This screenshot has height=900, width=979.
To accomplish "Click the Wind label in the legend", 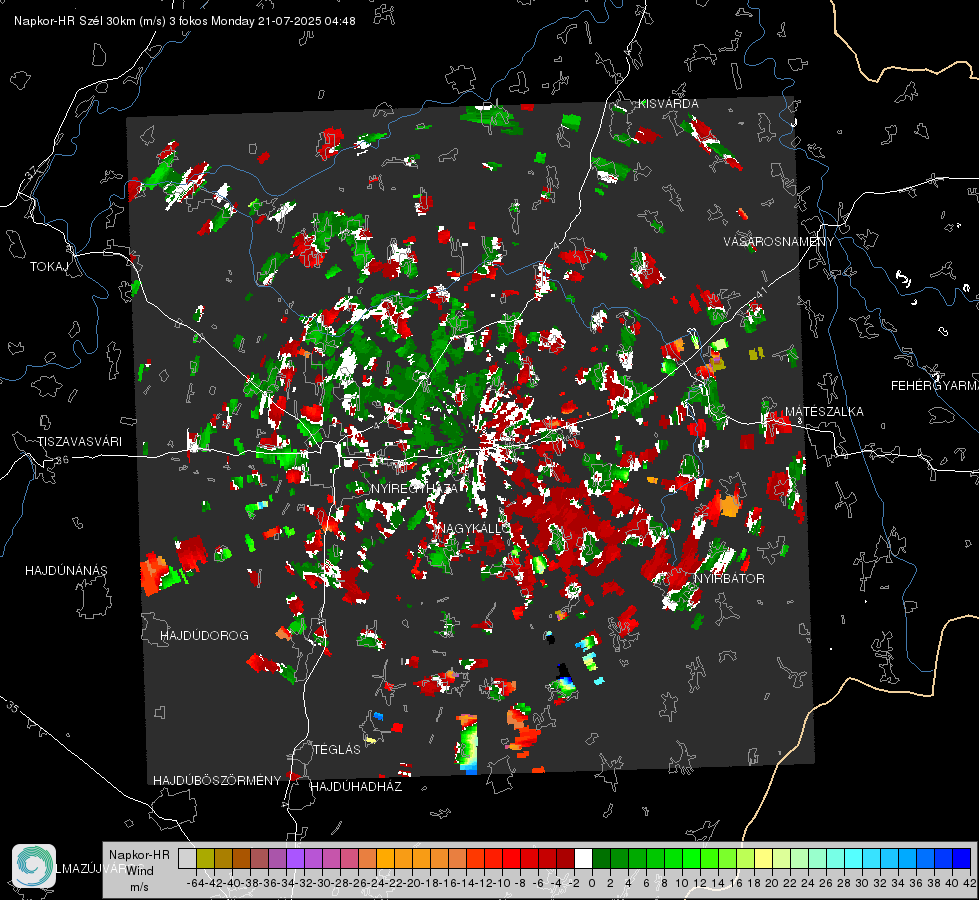I will tap(140, 870).
